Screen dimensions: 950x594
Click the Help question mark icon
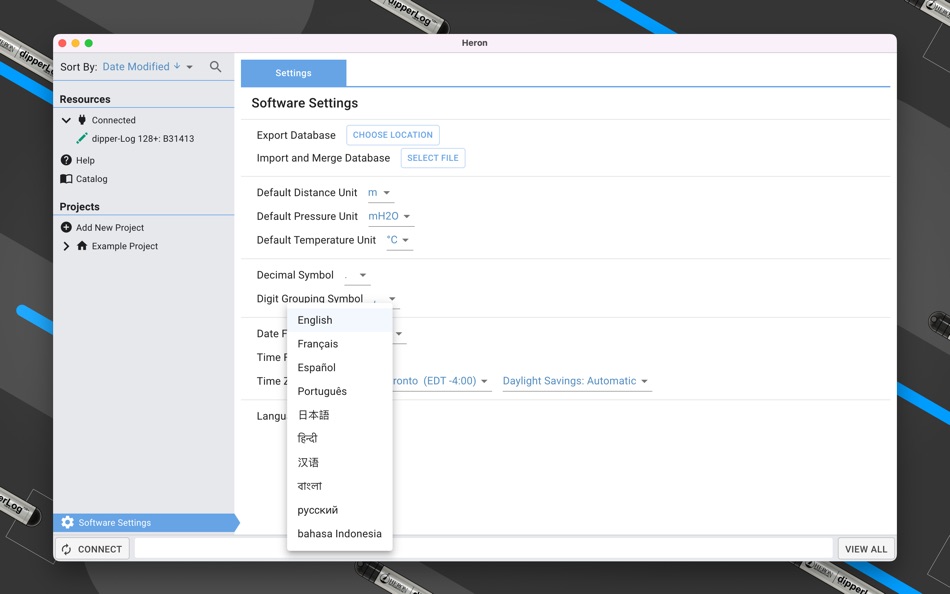point(66,160)
